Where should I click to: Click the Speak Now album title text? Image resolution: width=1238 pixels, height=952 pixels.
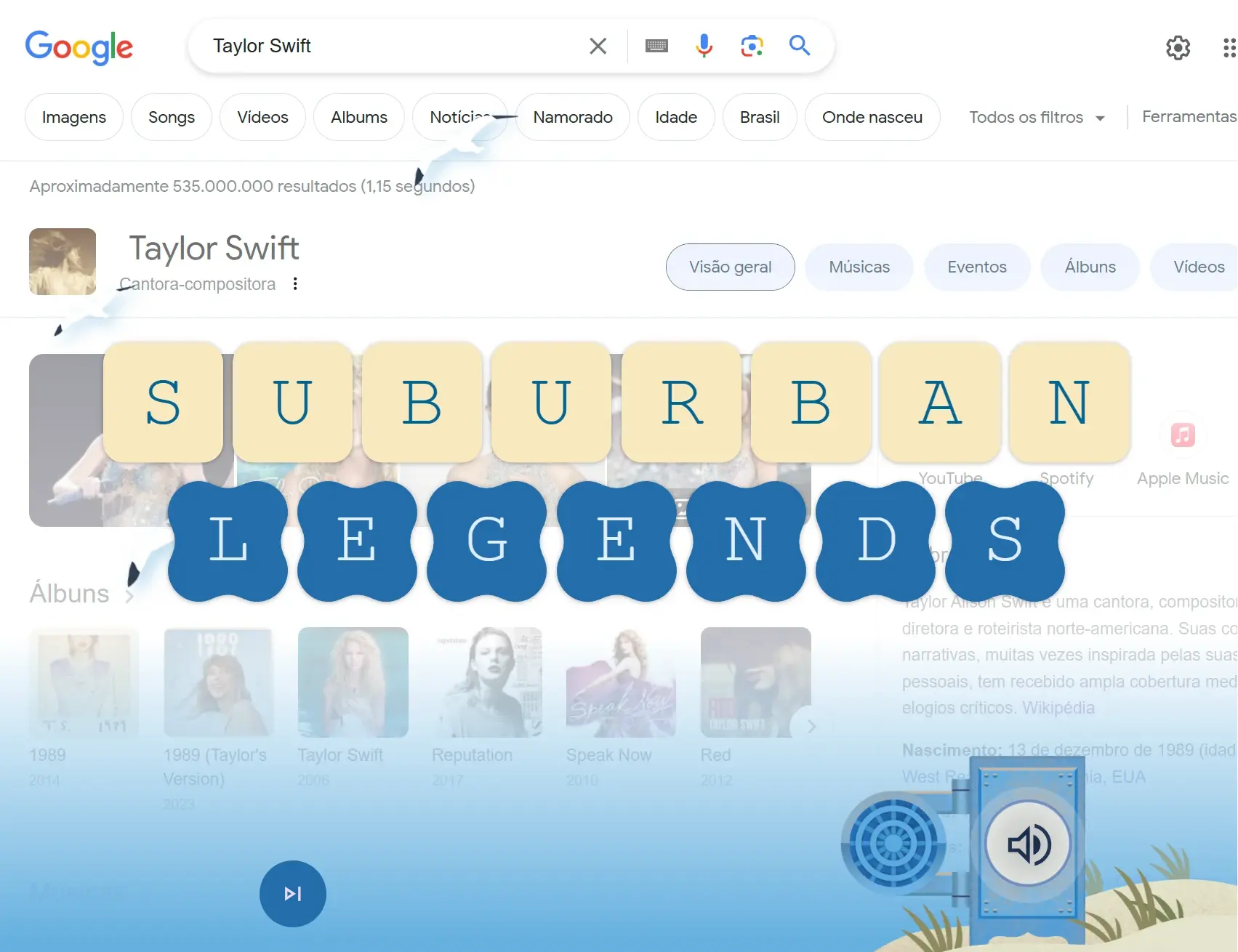pos(608,755)
